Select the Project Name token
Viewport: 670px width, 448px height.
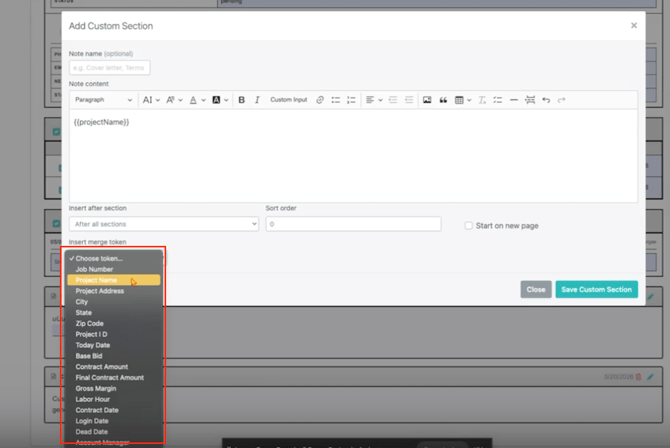coord(113,280)
